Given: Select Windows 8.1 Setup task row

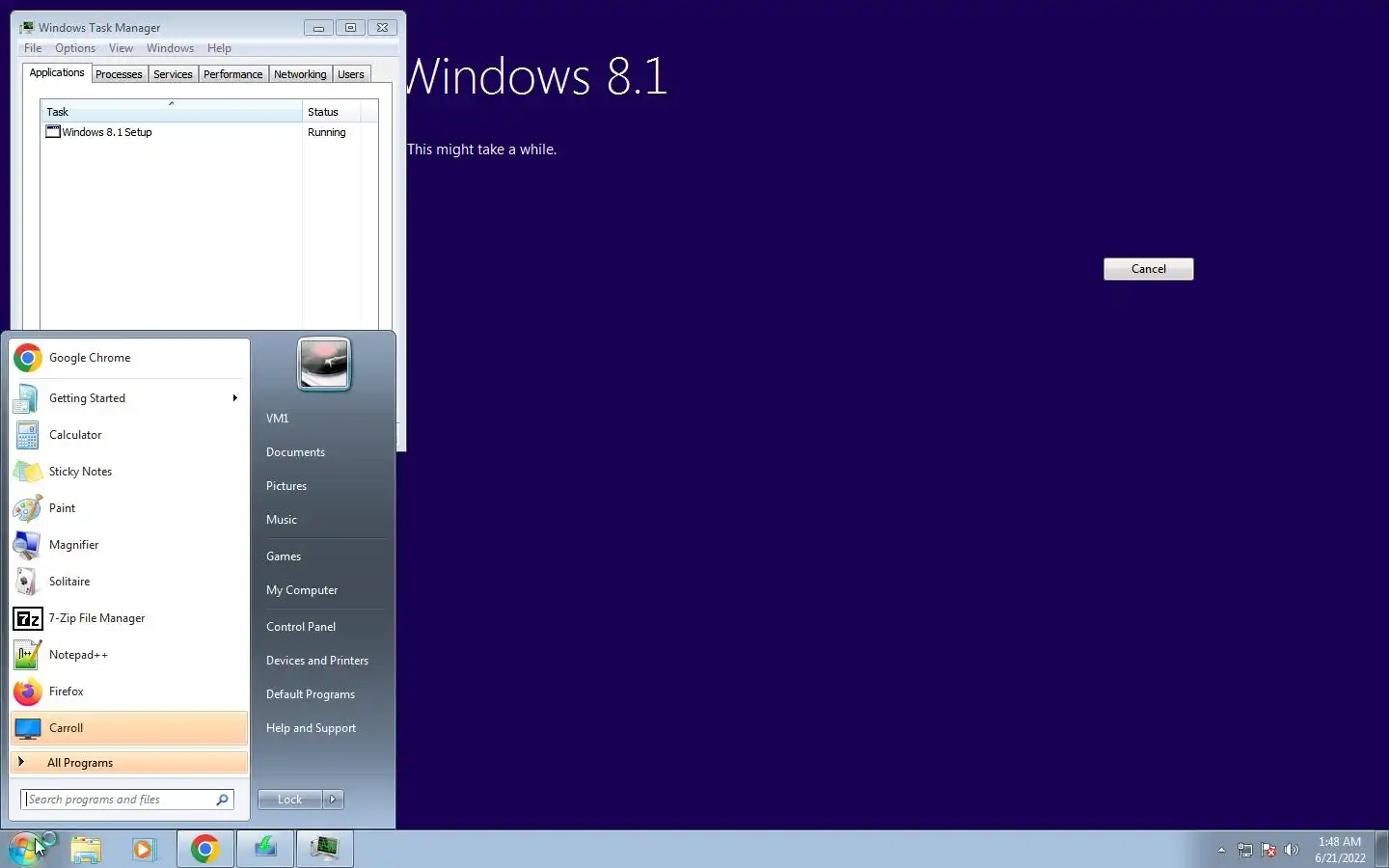Looking at the screenshot, I should pos(209,132).
